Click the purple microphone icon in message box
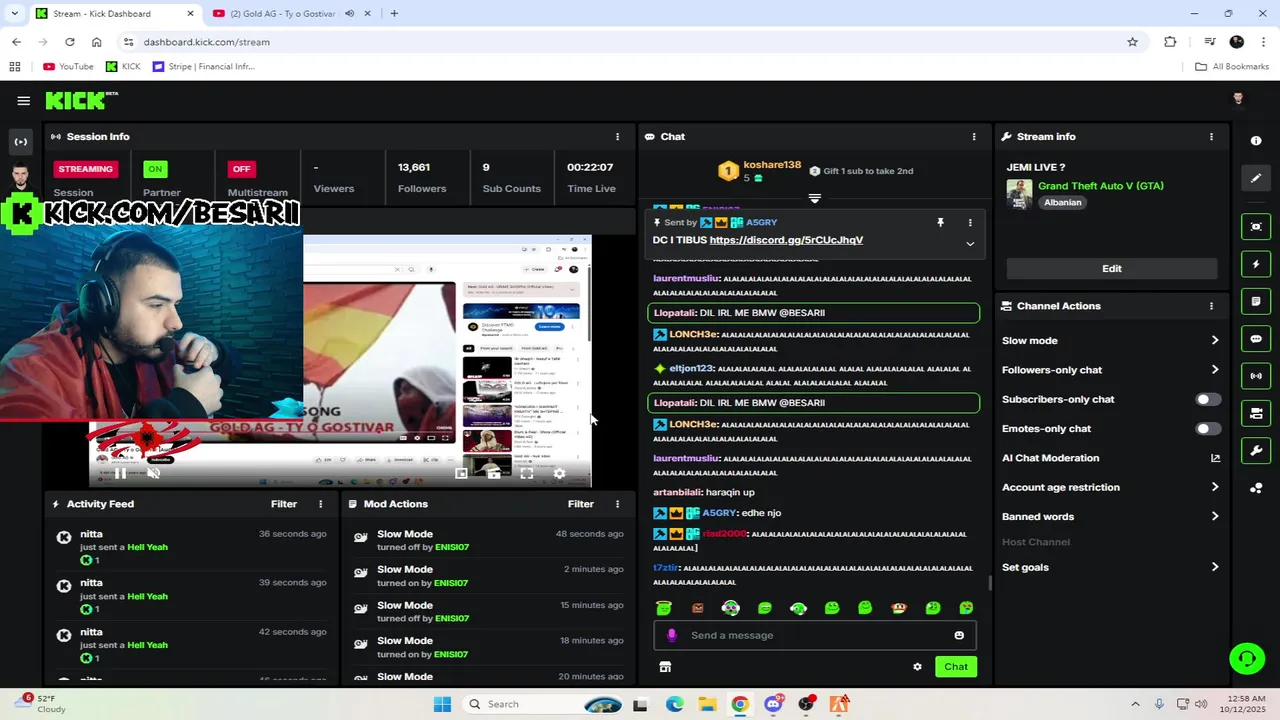This screenshot has width=1280, height=720. pyautogui.click(x=671, y=635)
